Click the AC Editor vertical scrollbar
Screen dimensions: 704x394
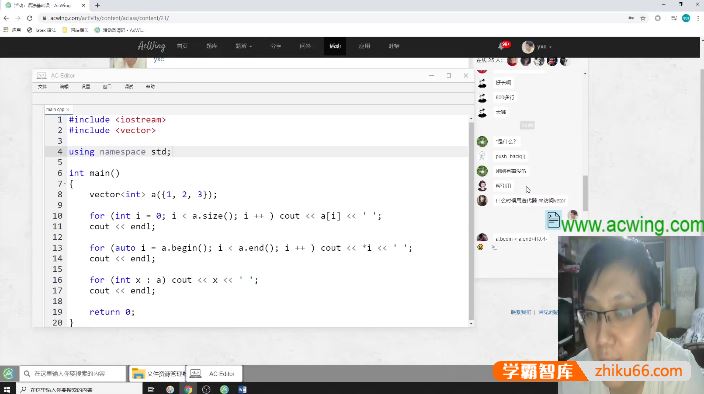click(471, 220)
